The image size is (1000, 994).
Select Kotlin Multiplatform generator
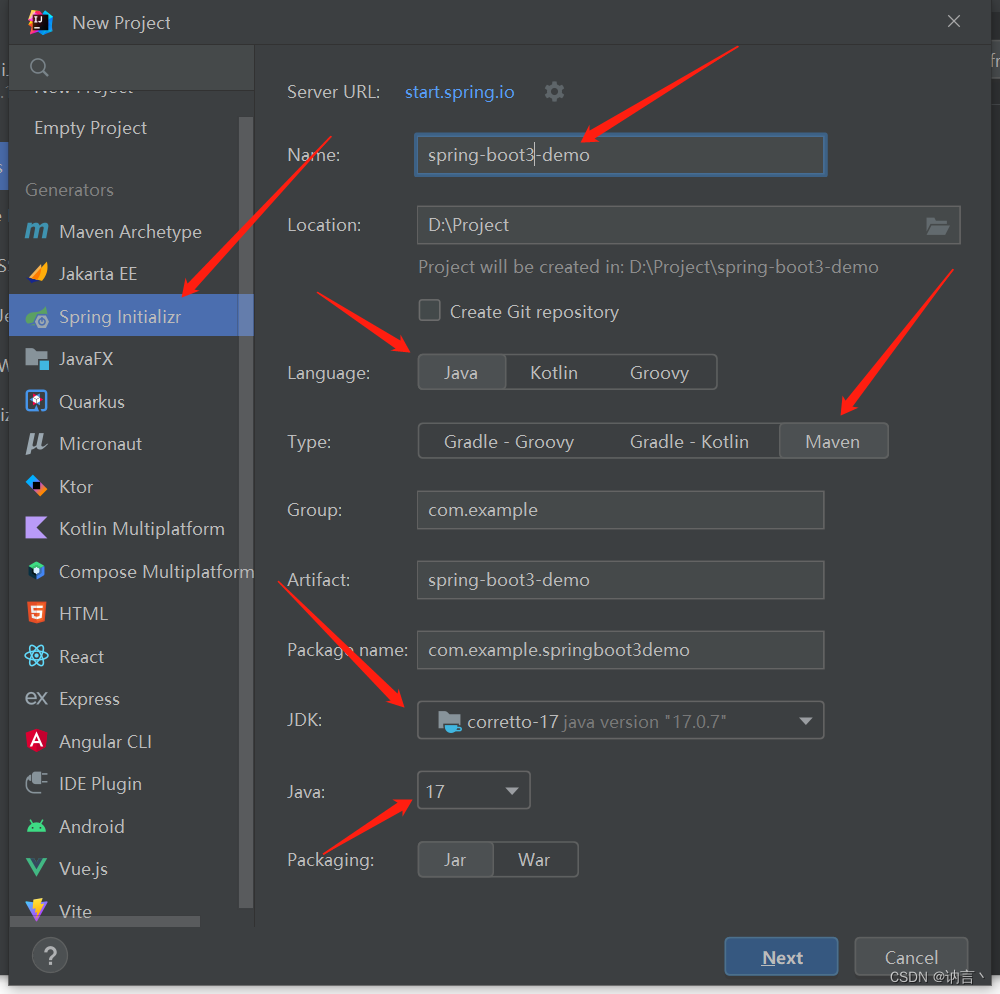click(x=142, y=529)
